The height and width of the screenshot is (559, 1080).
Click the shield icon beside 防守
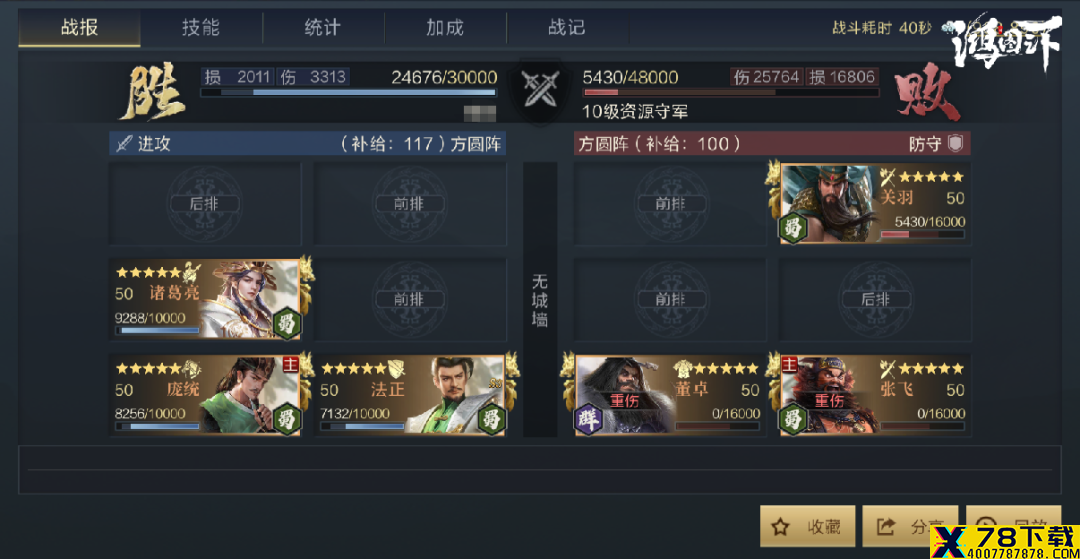955,143
